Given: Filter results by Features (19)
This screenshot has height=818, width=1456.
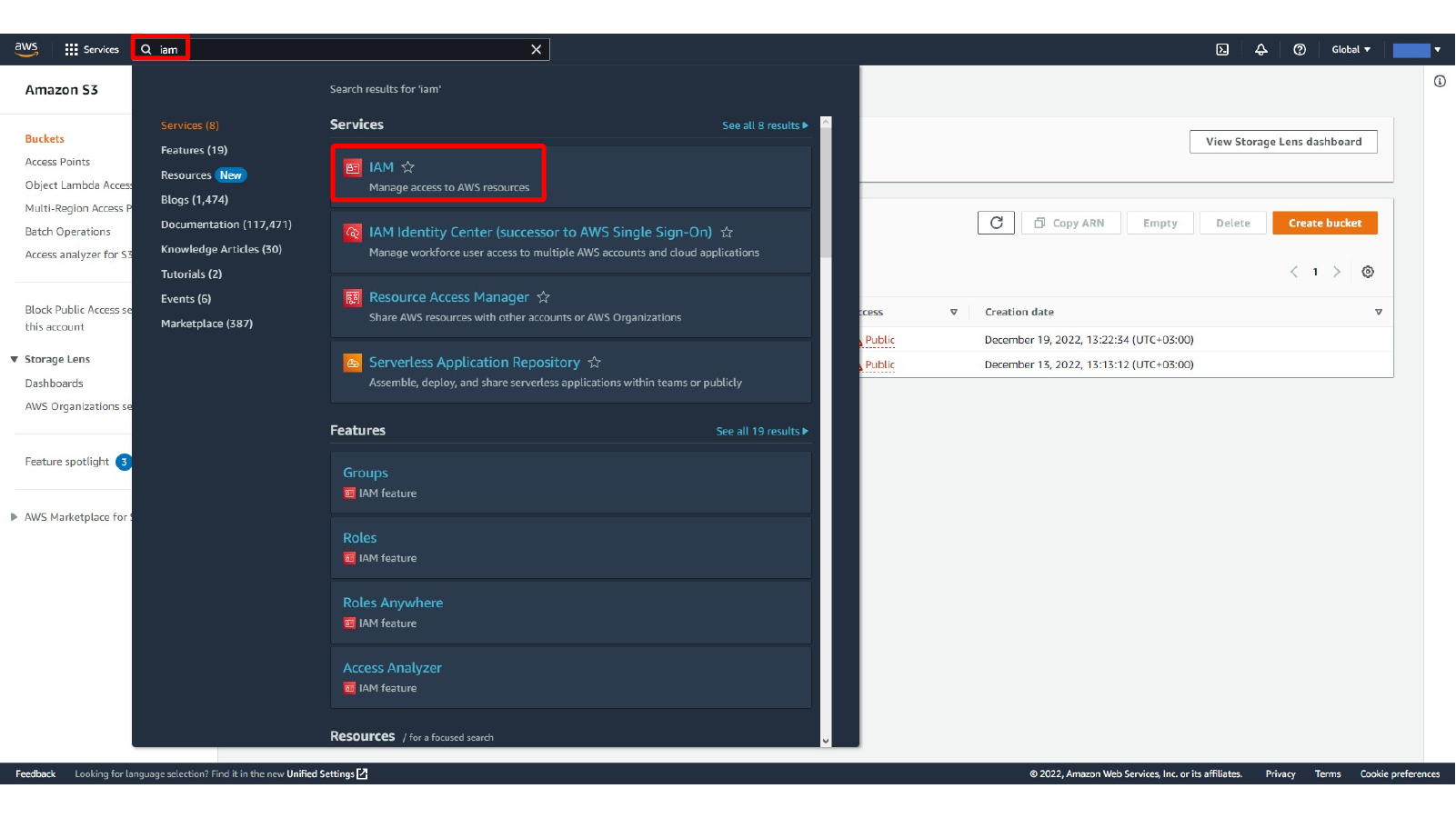Looking at the screenshot, I should tap(195, 150).
